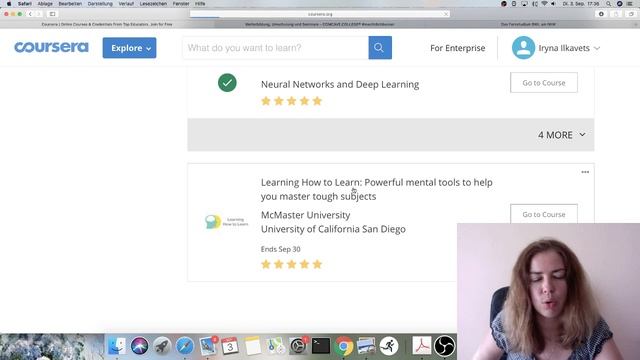Expand the Iryna Ilkavets account menu chevron
This screenshot has width=640, height=360.
[597, 48]
